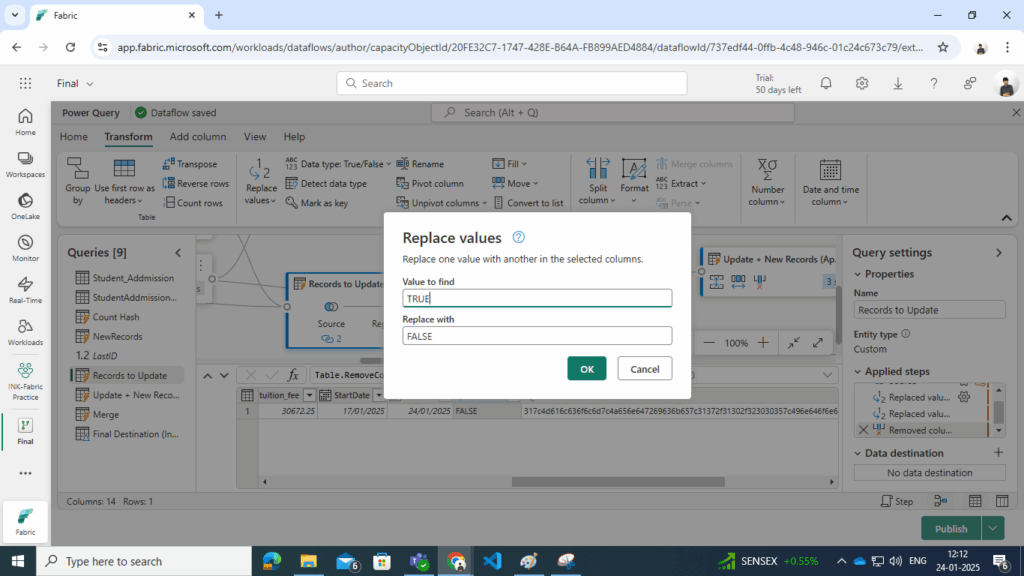Screen dimensions: 1024x576
Task: Open the Extract dropdown
Action: (681, 184)
